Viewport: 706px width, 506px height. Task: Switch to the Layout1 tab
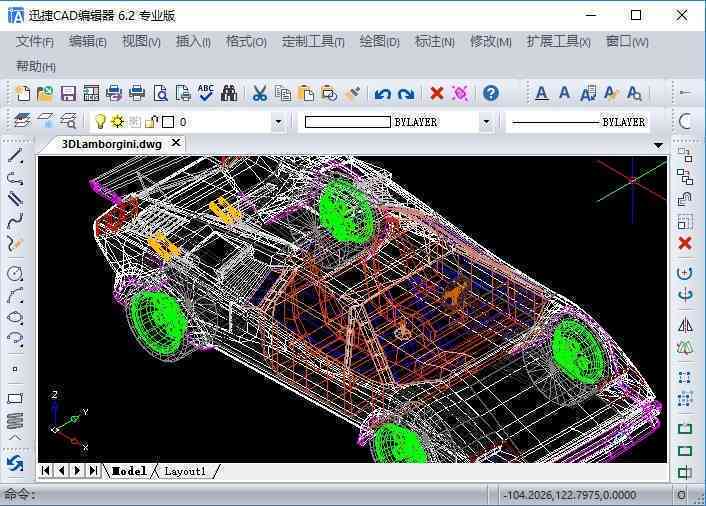pyautogui.click(x=185, y=471)
